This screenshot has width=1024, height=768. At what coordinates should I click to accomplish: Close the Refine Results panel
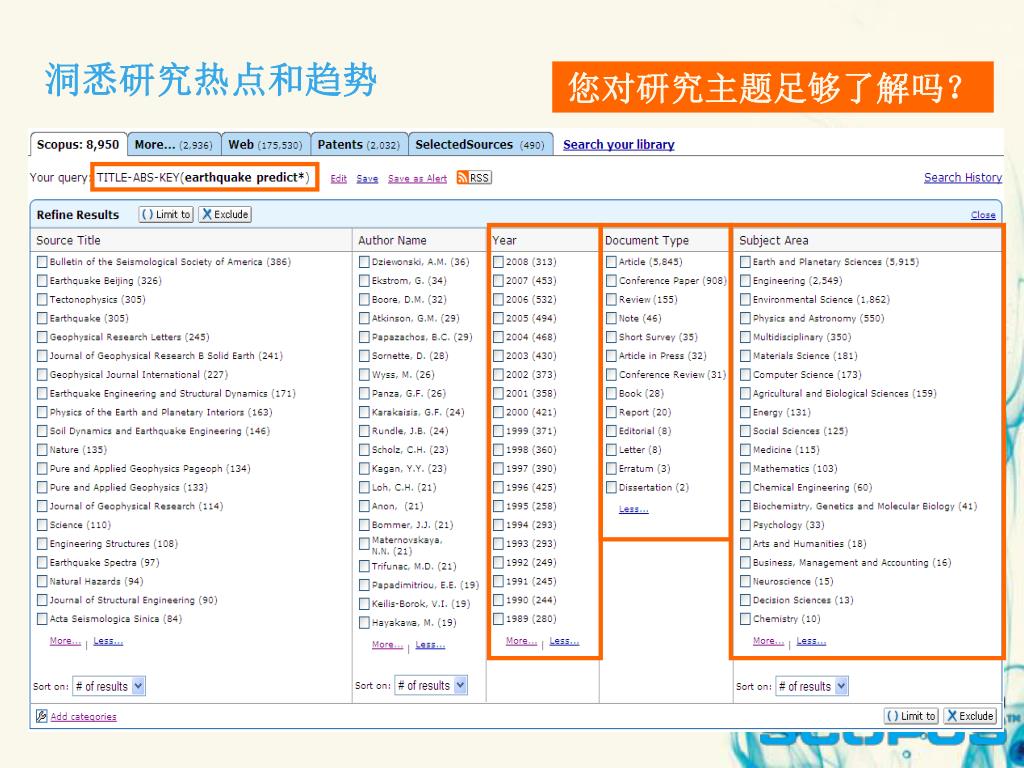(x=983, y=215)
